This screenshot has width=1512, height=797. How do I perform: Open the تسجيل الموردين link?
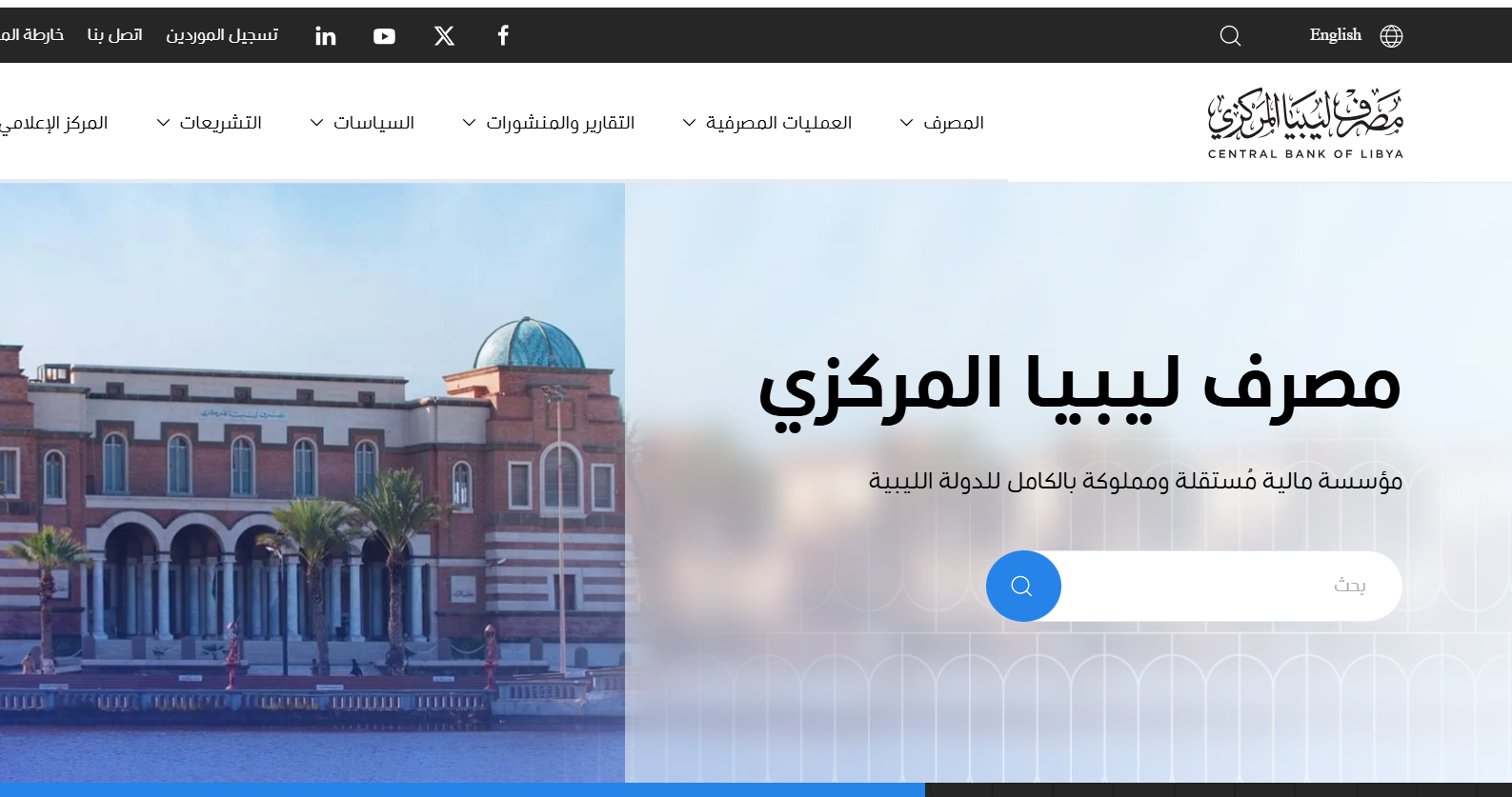222,35
